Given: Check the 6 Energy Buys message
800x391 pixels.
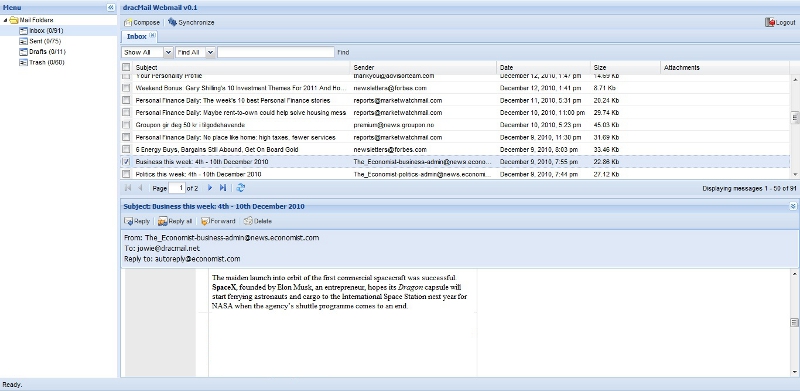Looking at the screenshot, I should [x=126, y=150].
